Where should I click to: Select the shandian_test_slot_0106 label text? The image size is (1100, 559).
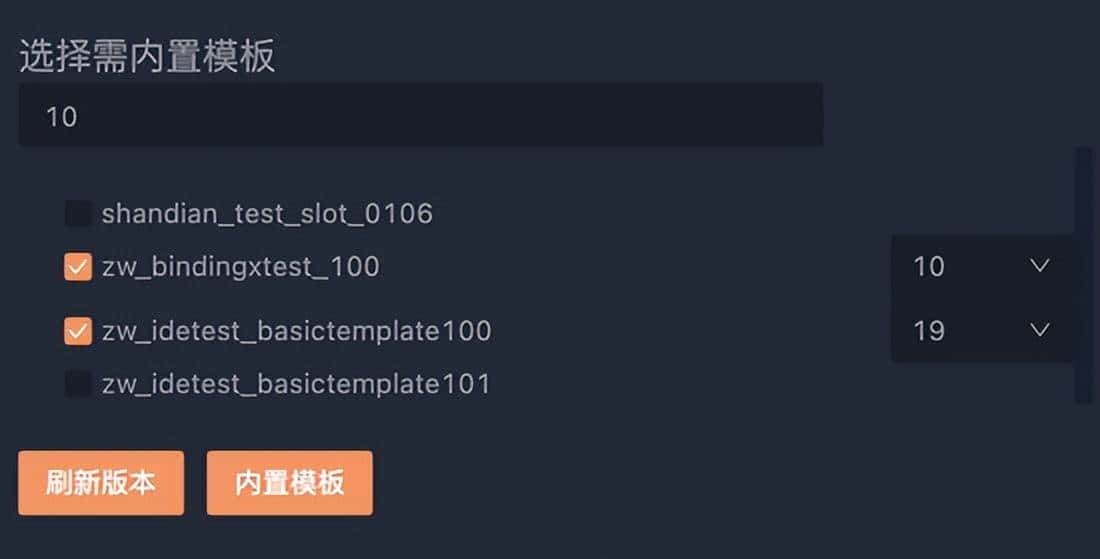pyautogui.click(x=267, y=213)
